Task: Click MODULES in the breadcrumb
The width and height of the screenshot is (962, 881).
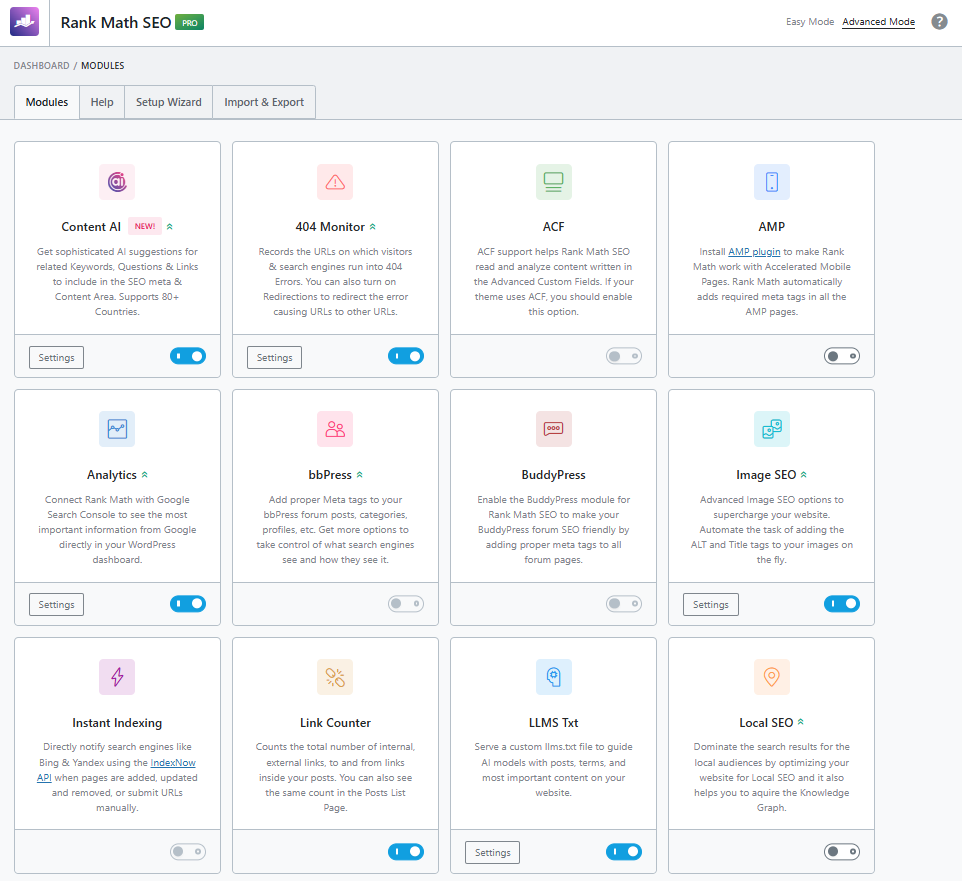Action: coord(102,66)
